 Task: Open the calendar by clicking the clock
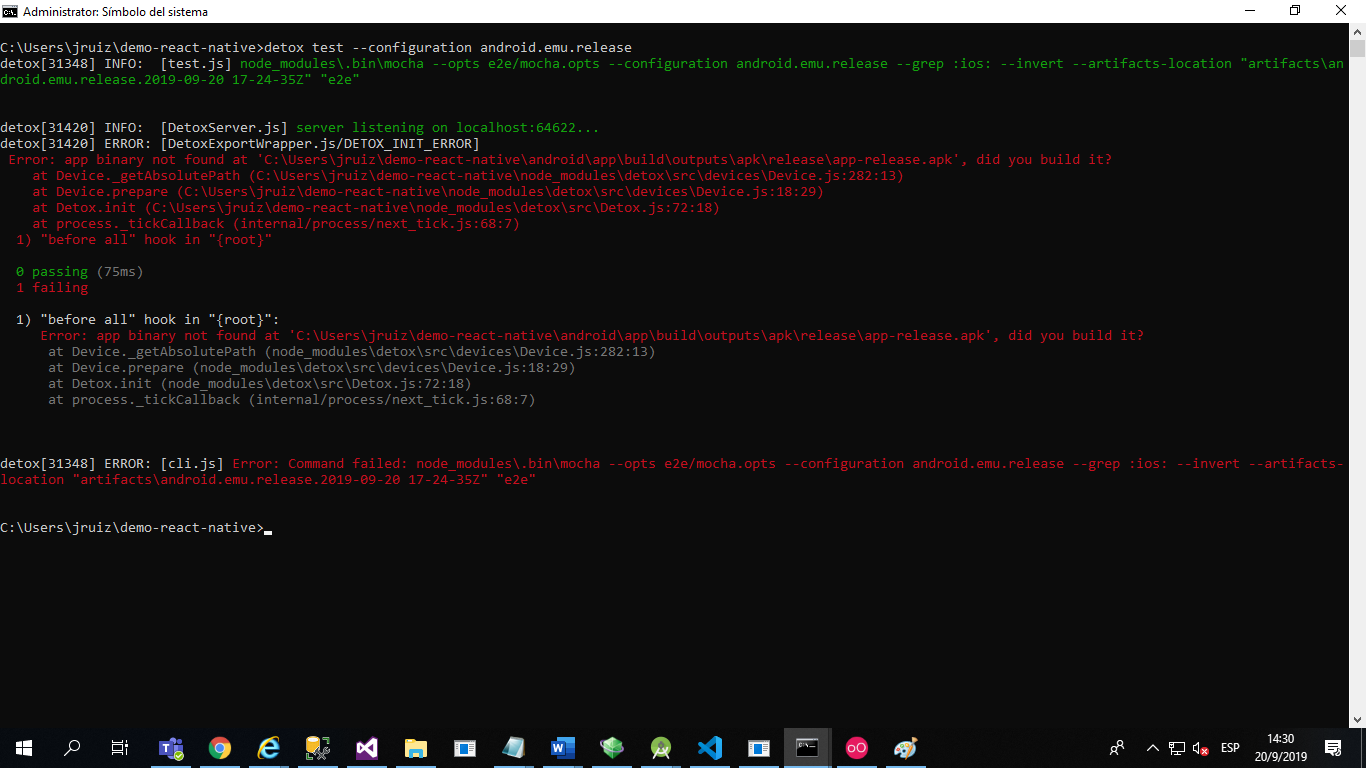coord(1279,748)
